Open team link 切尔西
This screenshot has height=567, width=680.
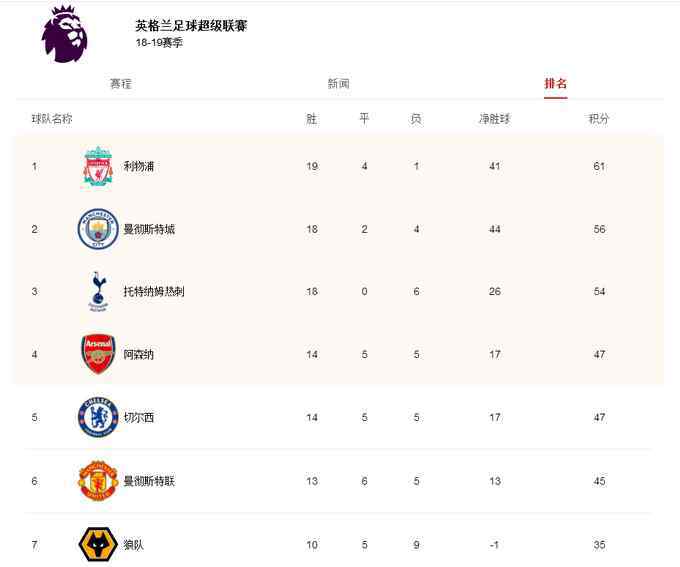[x=139, y=417]
